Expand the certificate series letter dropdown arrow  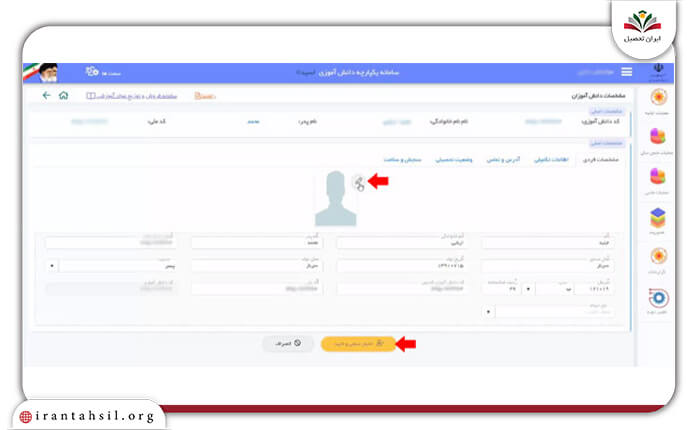528,289
